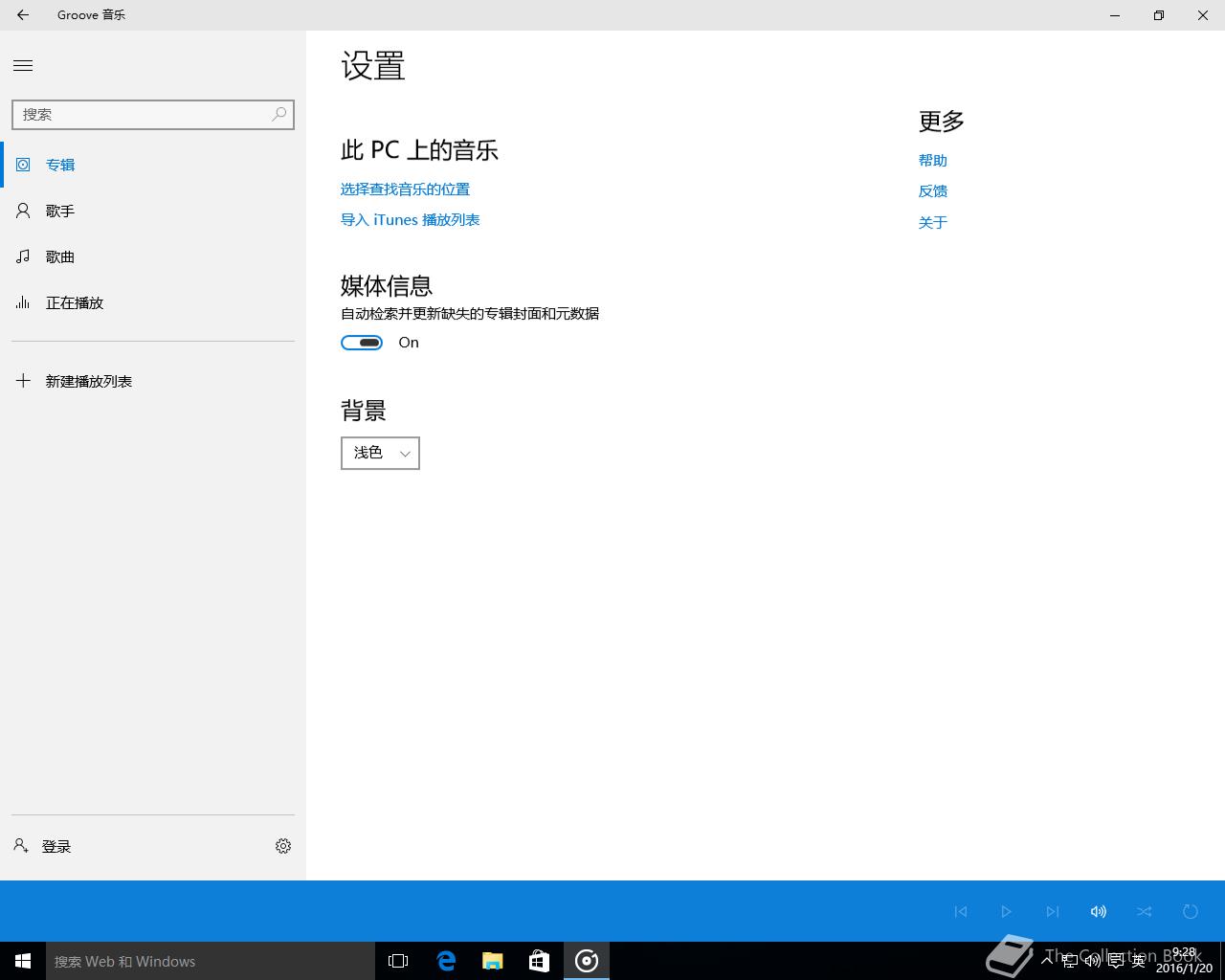Open the 歌曲 songs section

coord(153,256)
